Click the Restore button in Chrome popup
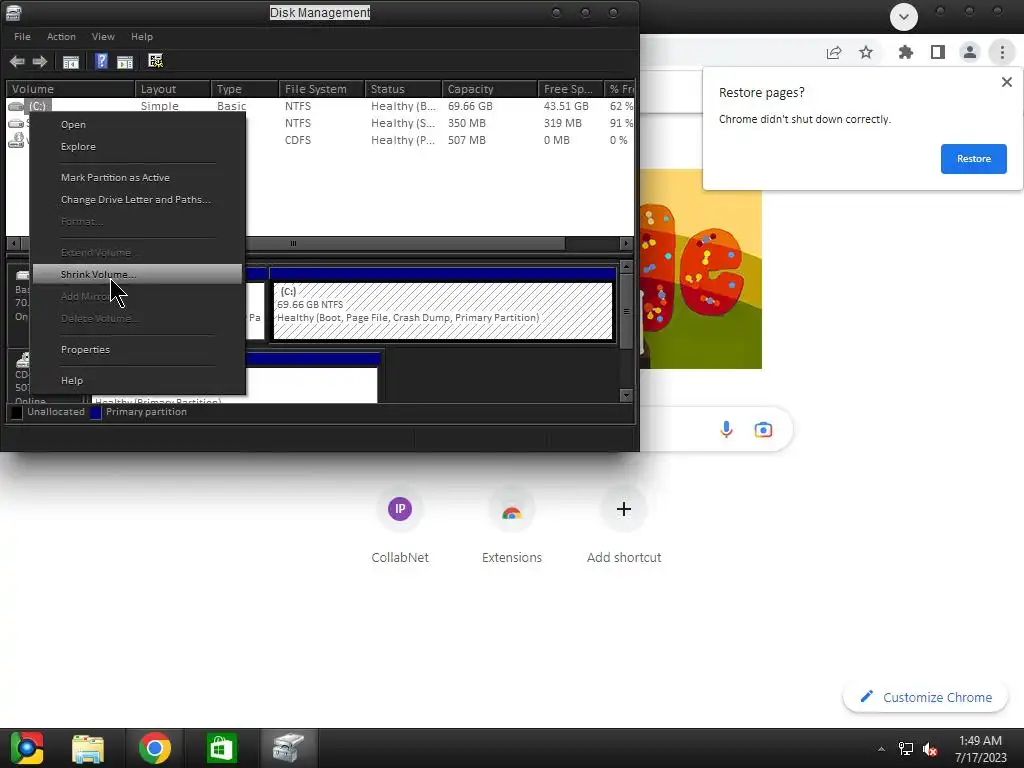Viewport: 1024px width, 768px height. point(974,159)
